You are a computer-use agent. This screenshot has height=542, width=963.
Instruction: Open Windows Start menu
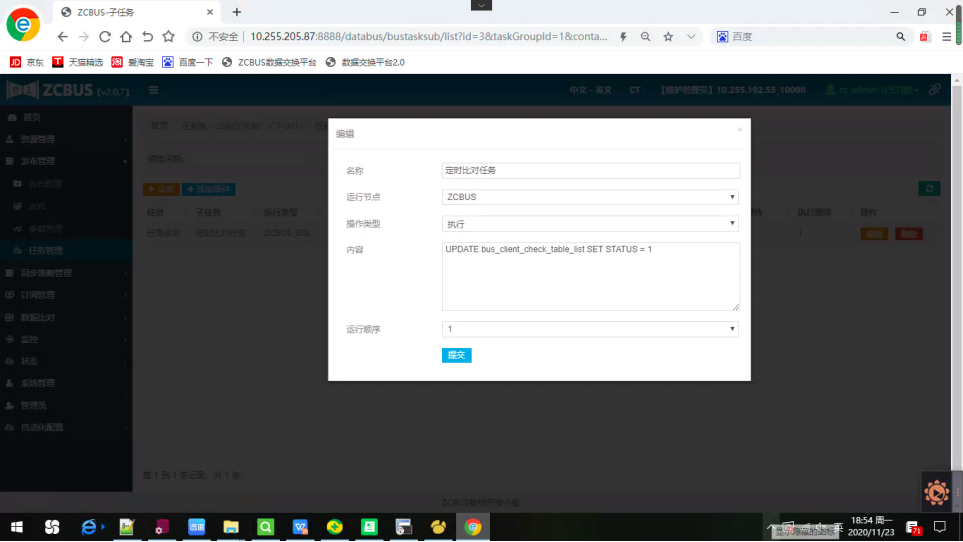17,526
